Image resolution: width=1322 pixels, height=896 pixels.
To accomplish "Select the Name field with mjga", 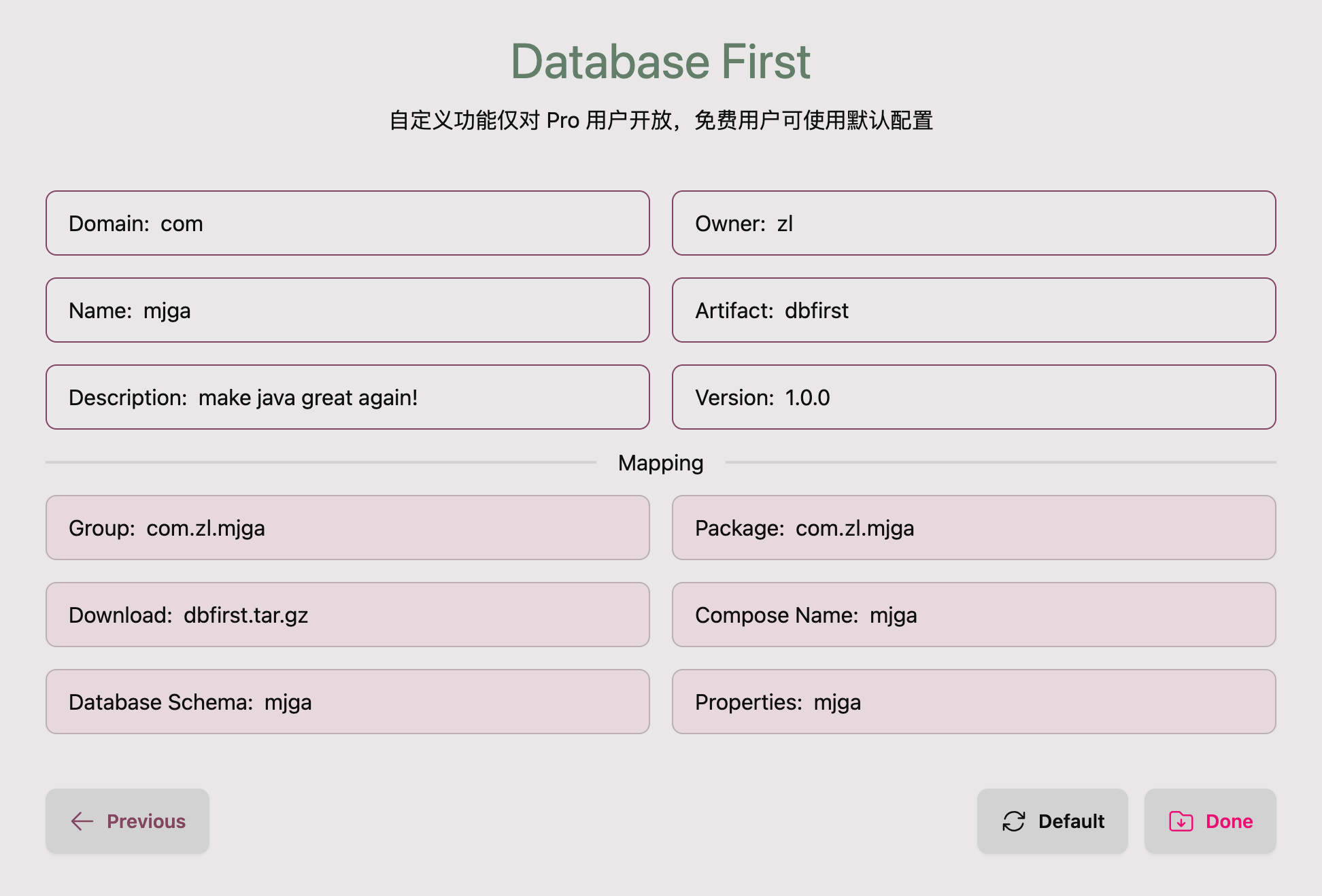I will 348,310.
